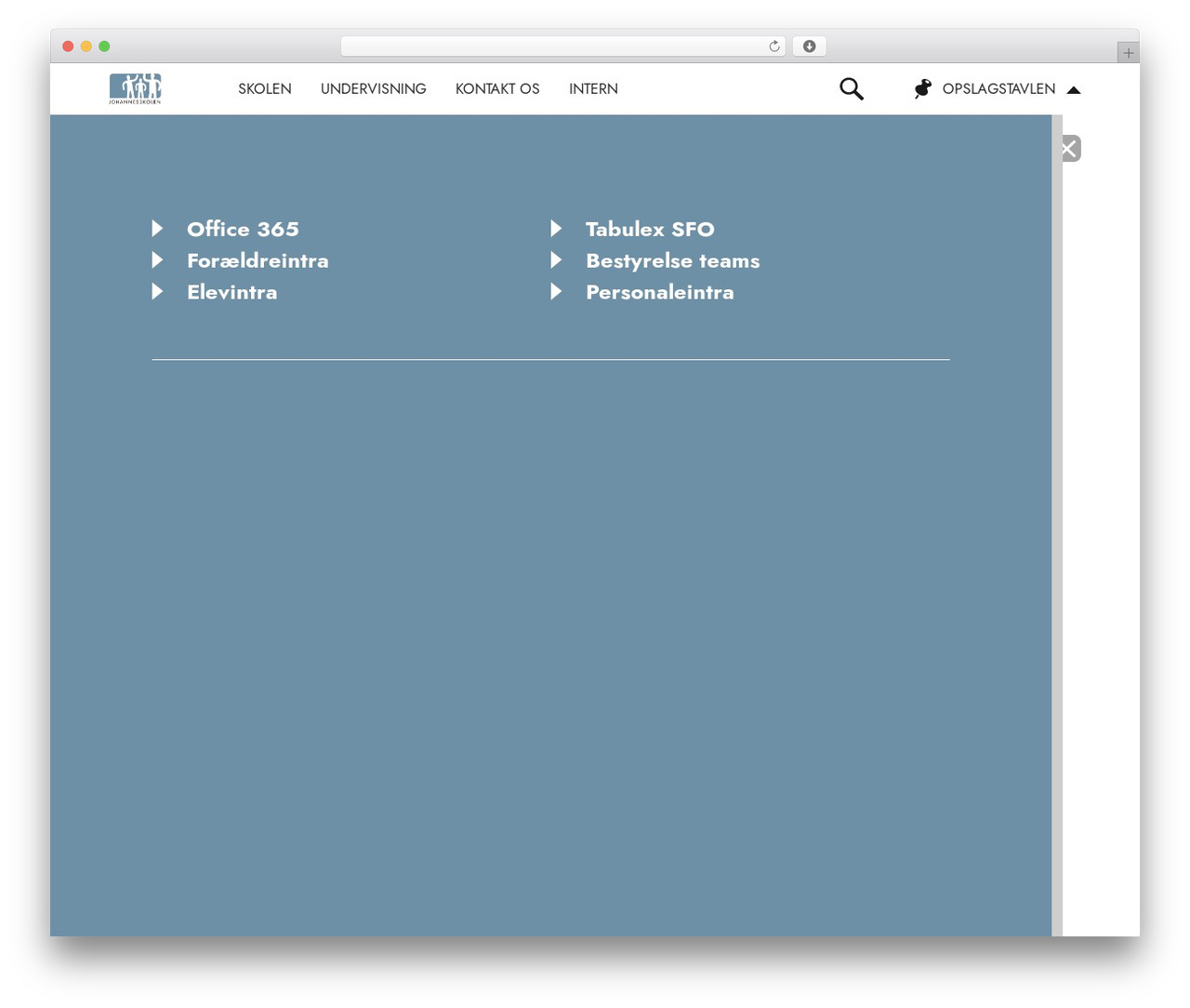The image size is (1190, 1008).
Task: Click the panel's vertical scrollbar
Action: tap(1057, 525)
